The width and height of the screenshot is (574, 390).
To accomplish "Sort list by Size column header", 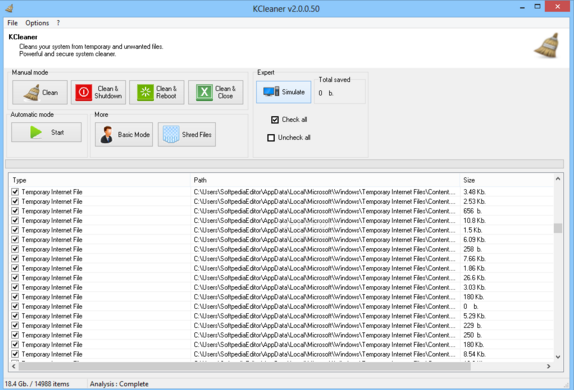I will pyautogui.click(x=507, y=180).
